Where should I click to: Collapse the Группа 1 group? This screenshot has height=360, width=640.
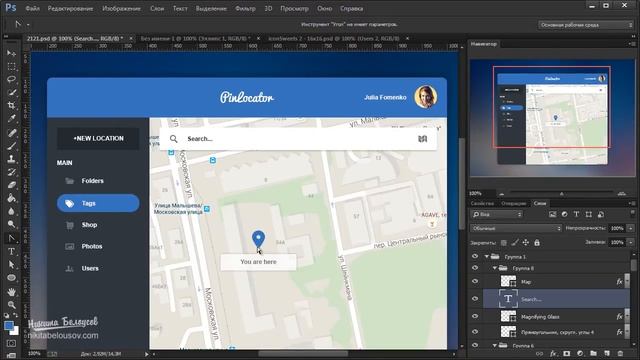pyautogui.click(x=487, y=257)
